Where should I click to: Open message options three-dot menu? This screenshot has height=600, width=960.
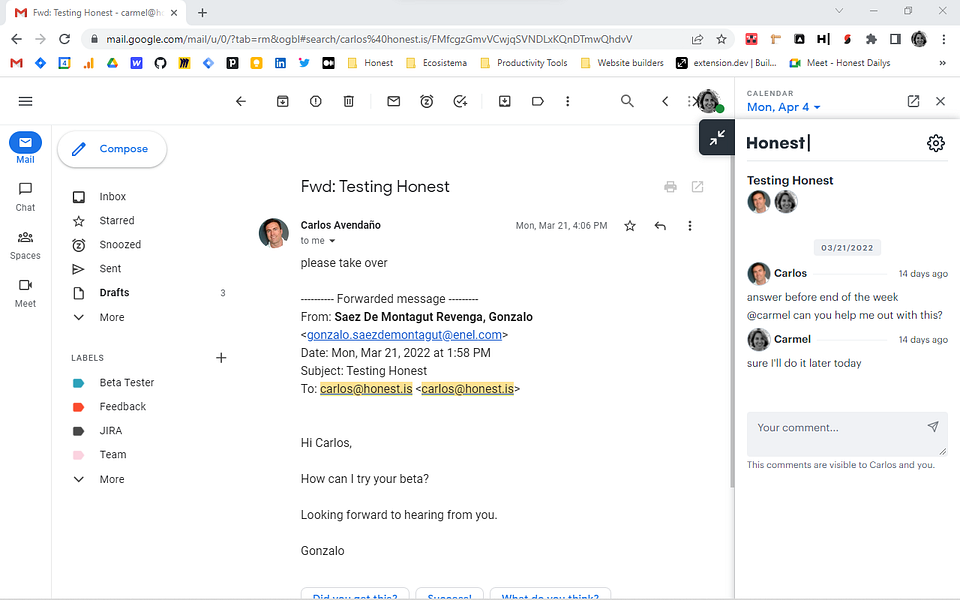click(x=689, y=226)
